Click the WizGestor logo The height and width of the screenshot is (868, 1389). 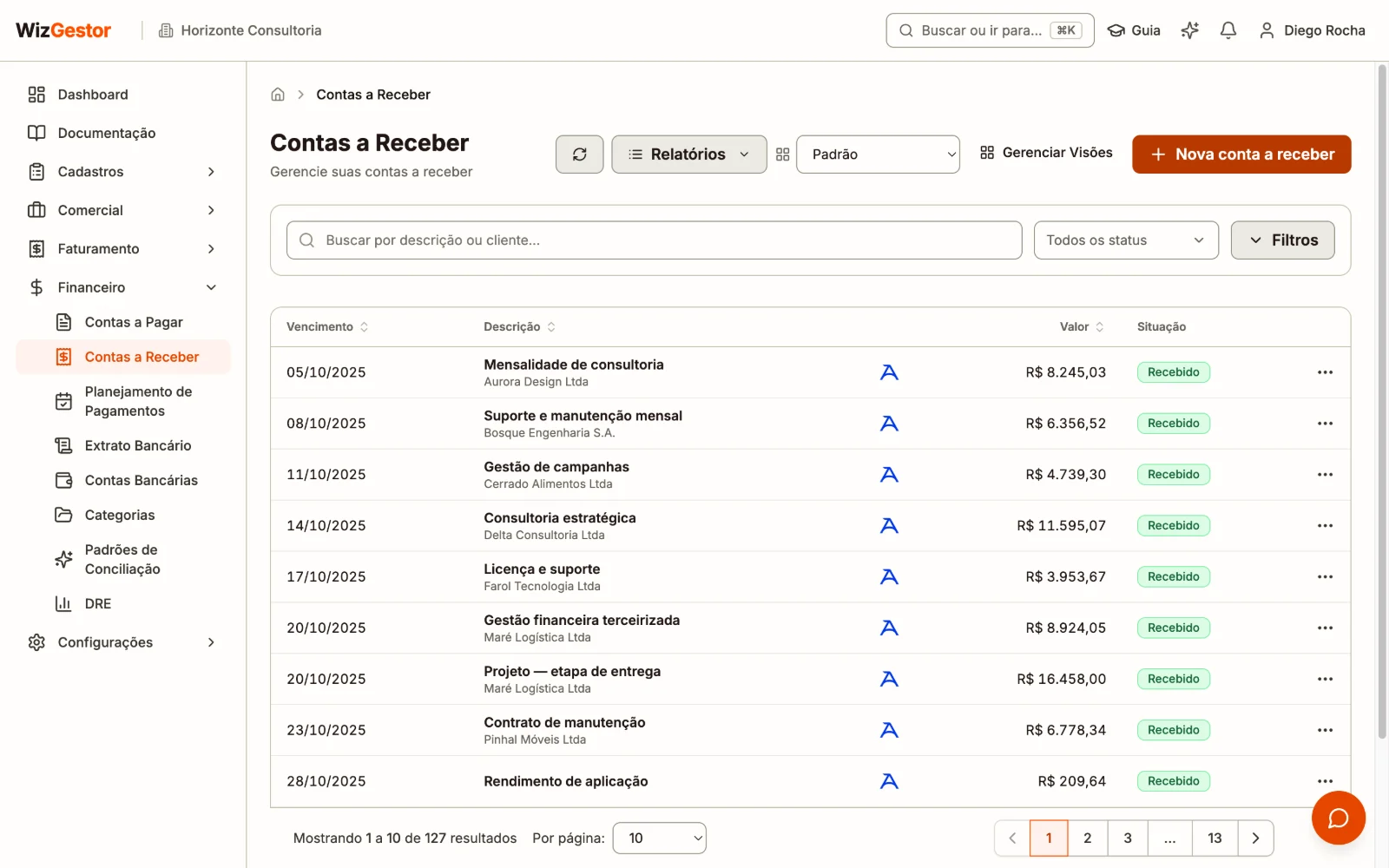tap(63, 30)
